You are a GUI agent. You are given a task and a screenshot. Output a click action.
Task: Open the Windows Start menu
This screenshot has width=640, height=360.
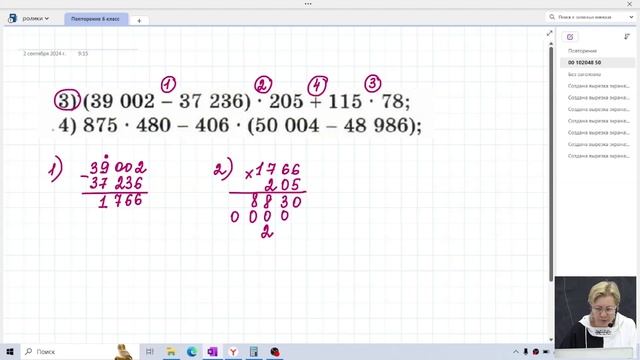tap(10, 351)
